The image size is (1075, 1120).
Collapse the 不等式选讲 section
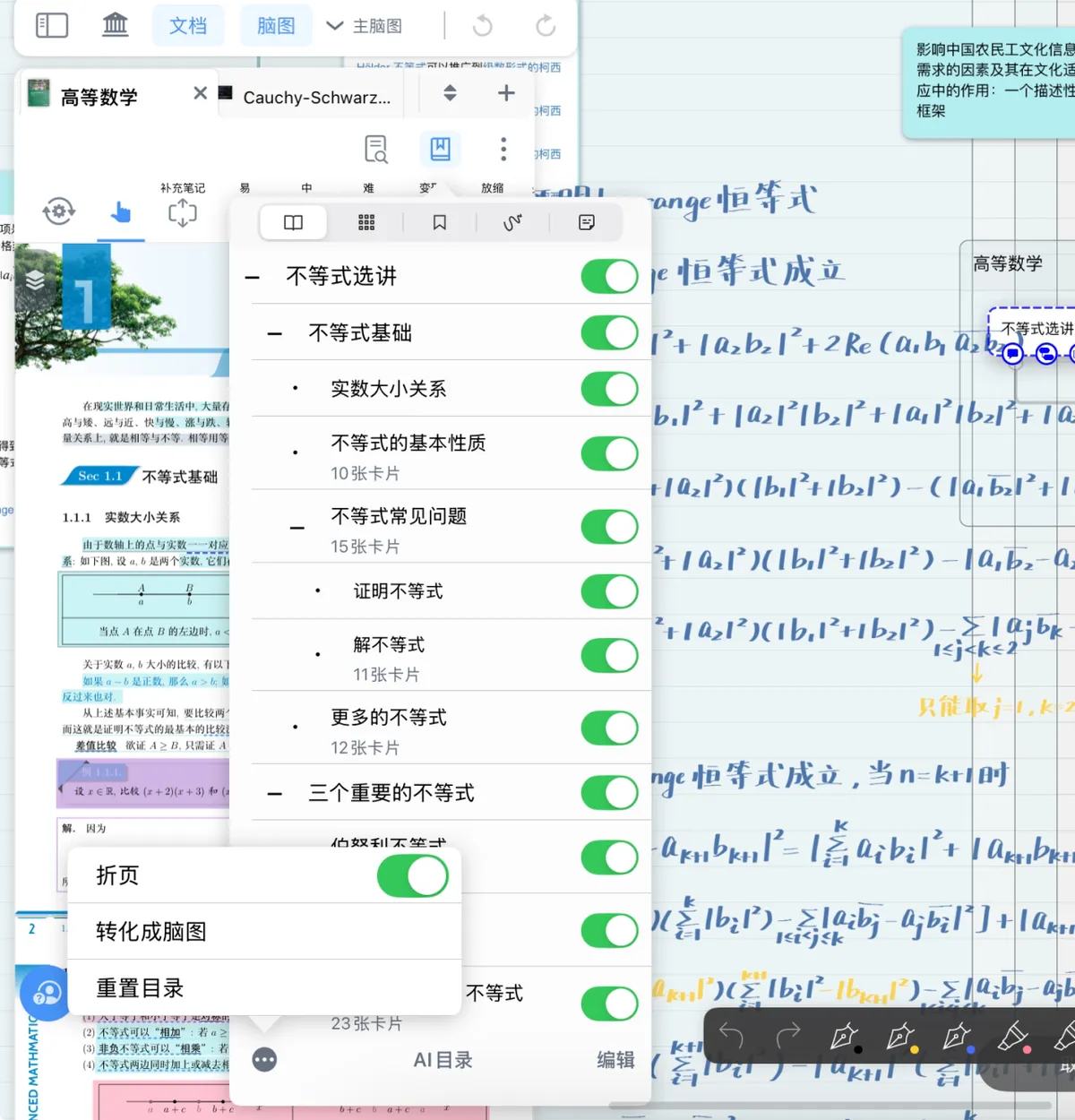pos(253,277)
